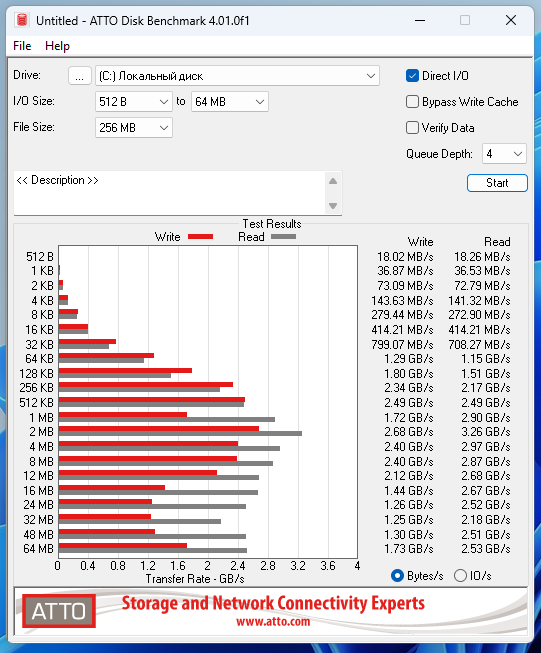
Task: Click the drive browse '...' button
Action: coord(80,76)
